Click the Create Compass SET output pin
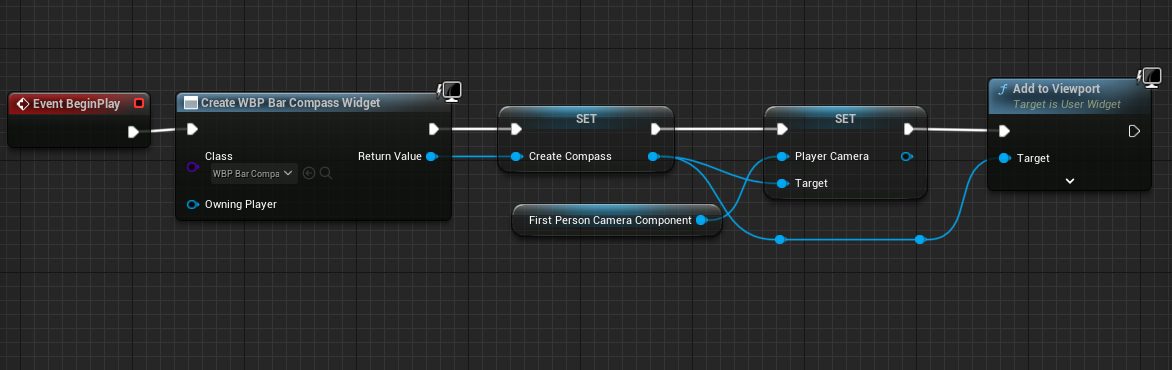 point(653,156)
